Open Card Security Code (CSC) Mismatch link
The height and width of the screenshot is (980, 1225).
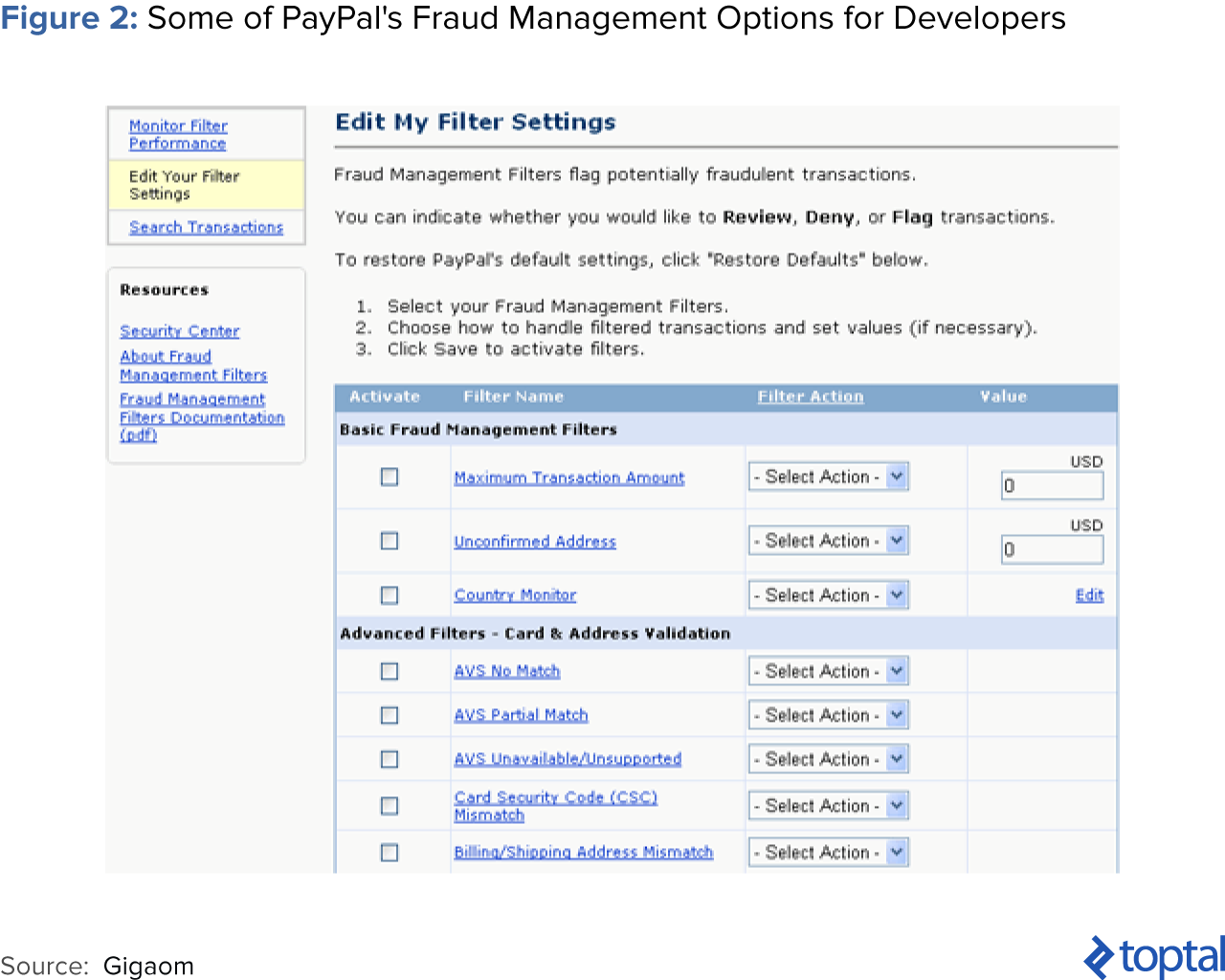[556, 806]
